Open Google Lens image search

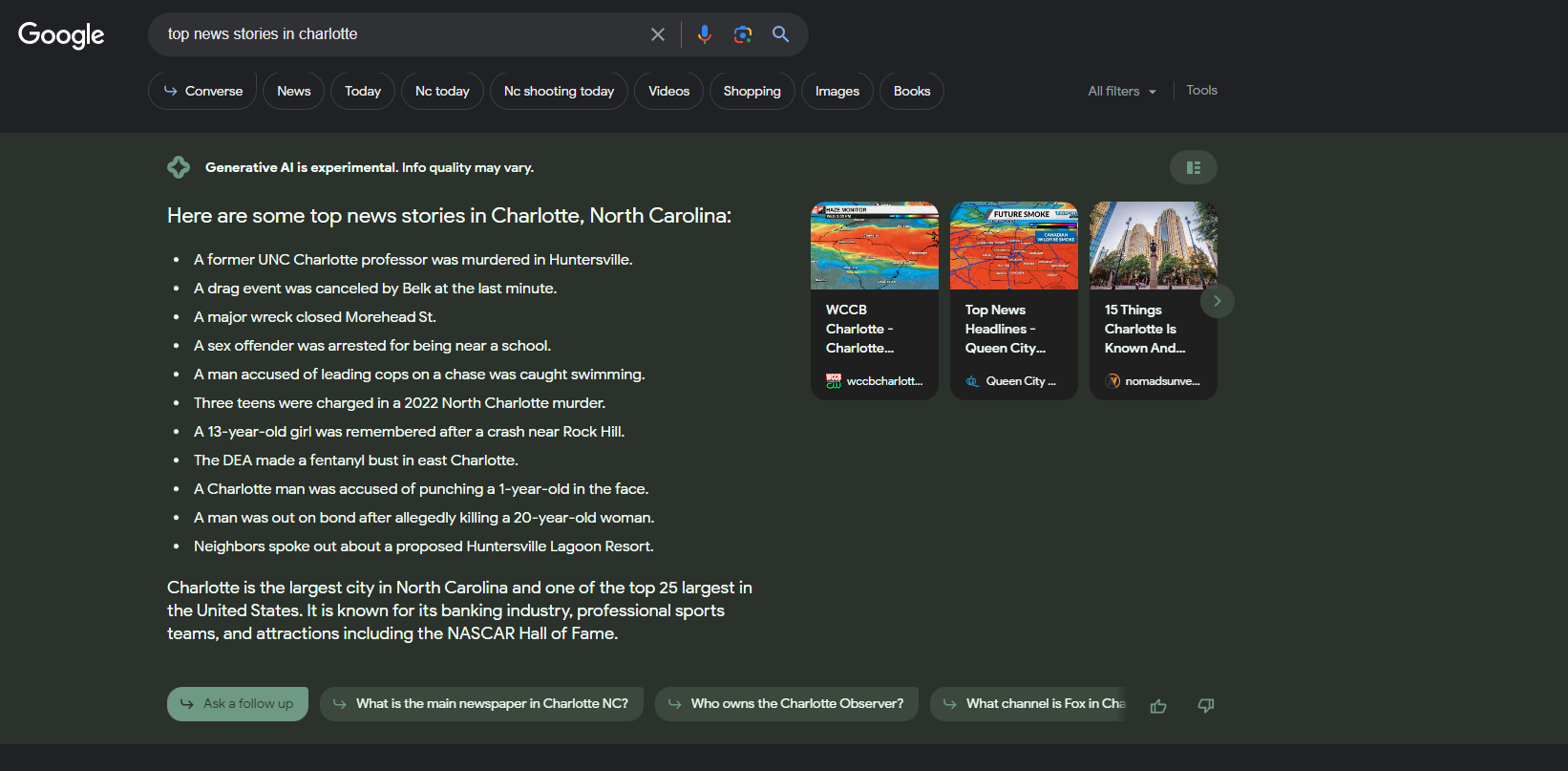pyautogui.click(x=743, y=34)
